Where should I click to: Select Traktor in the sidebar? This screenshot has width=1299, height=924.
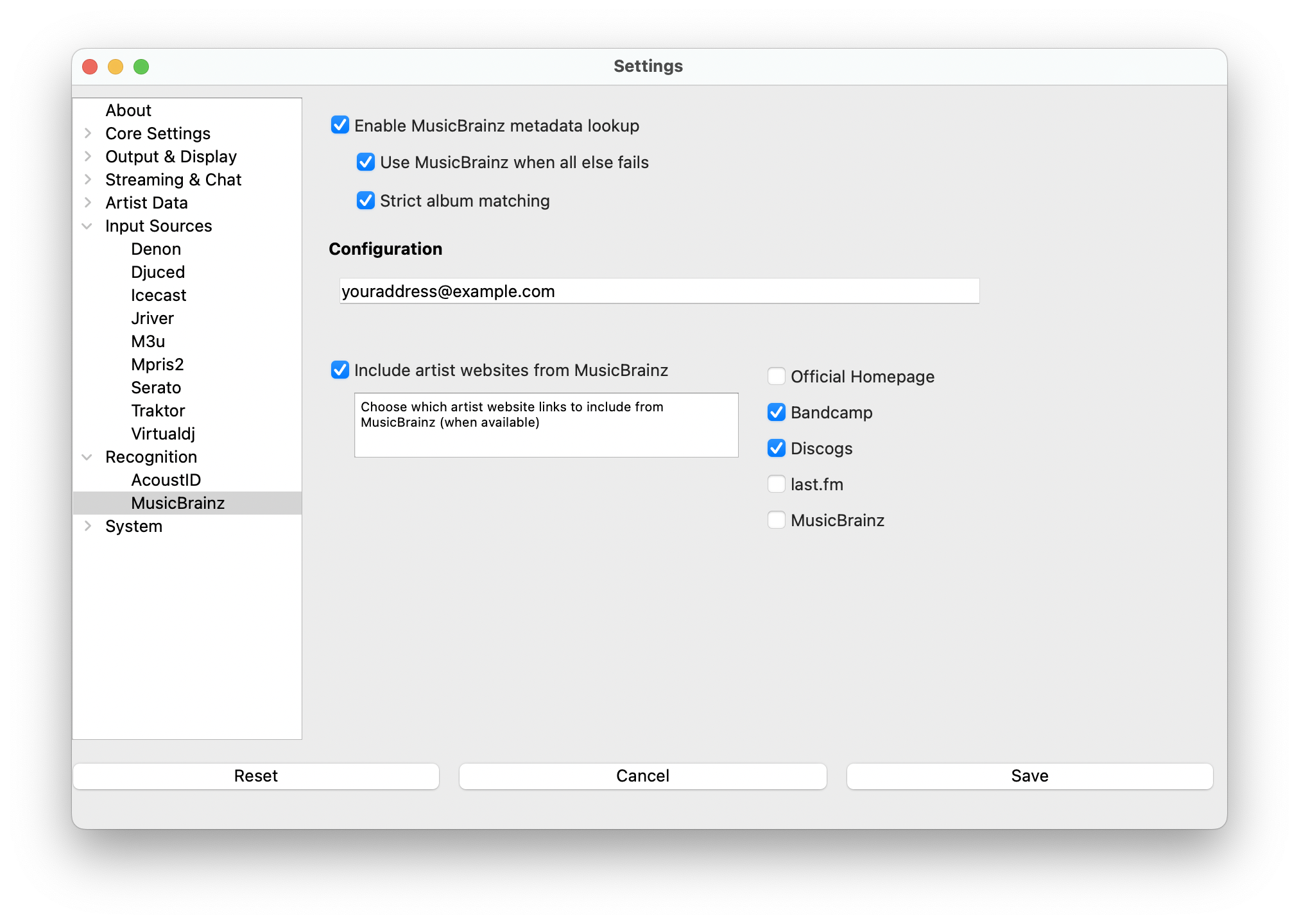[158, 411]
